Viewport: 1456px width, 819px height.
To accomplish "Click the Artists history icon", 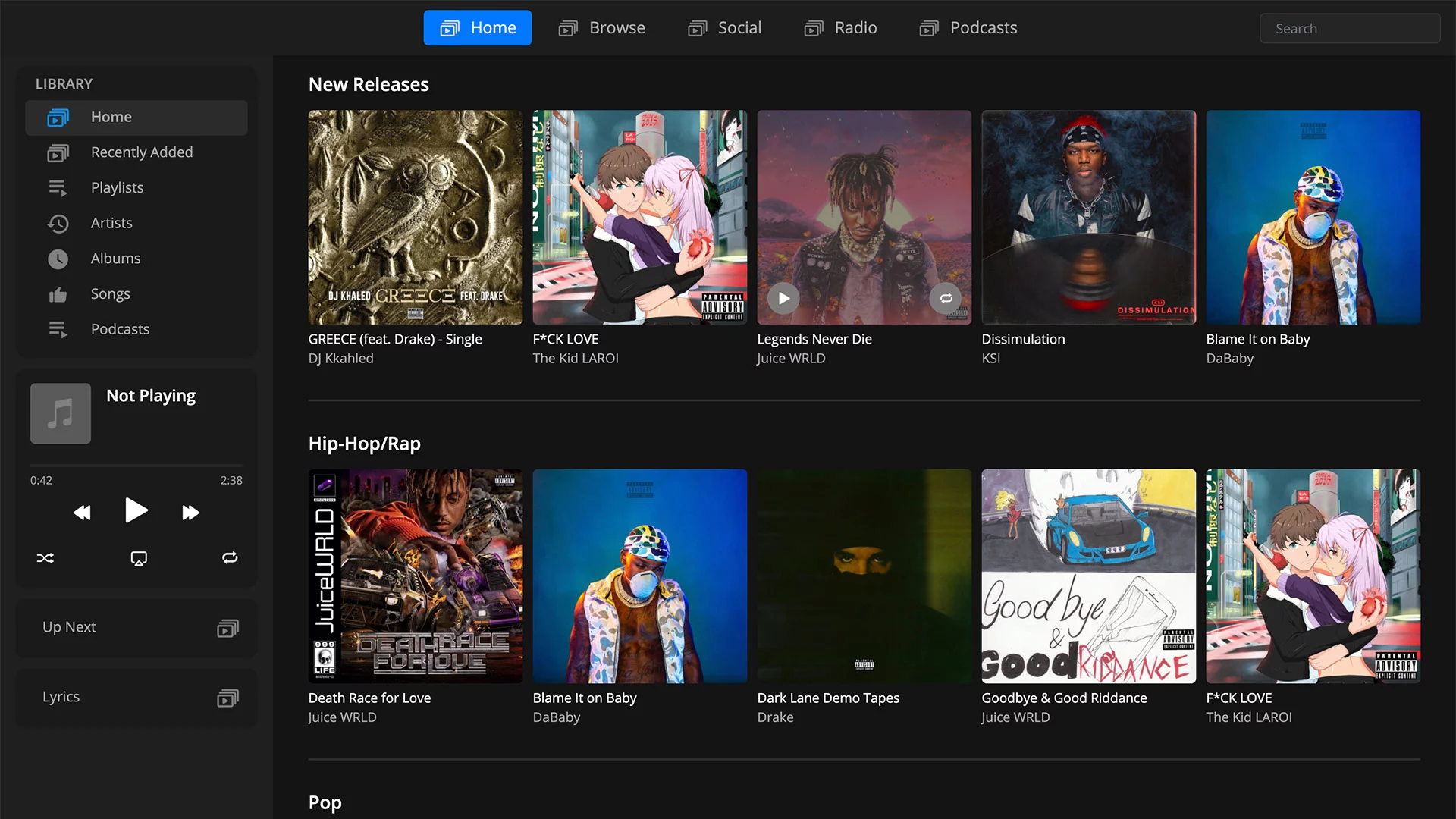I will click(58, 224).
